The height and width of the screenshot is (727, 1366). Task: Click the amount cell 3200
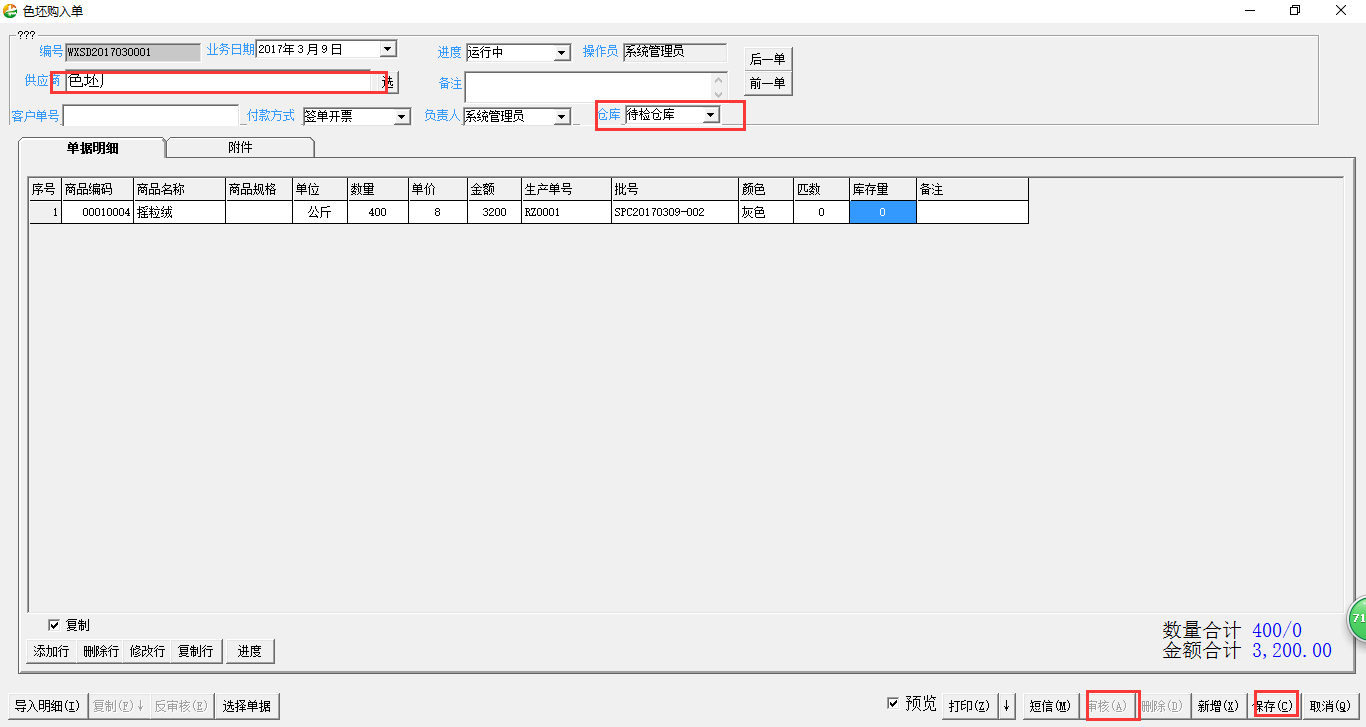click(x=494, y=212)
